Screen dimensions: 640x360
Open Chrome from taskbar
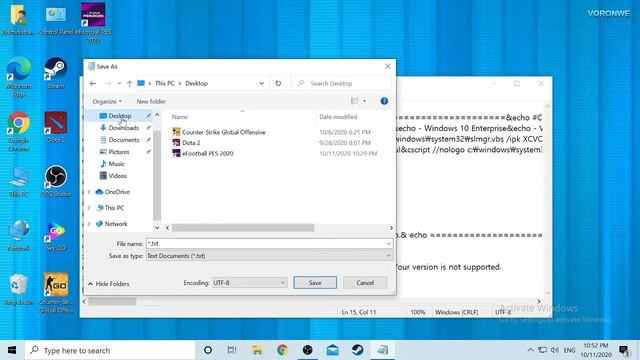[282, 350]
